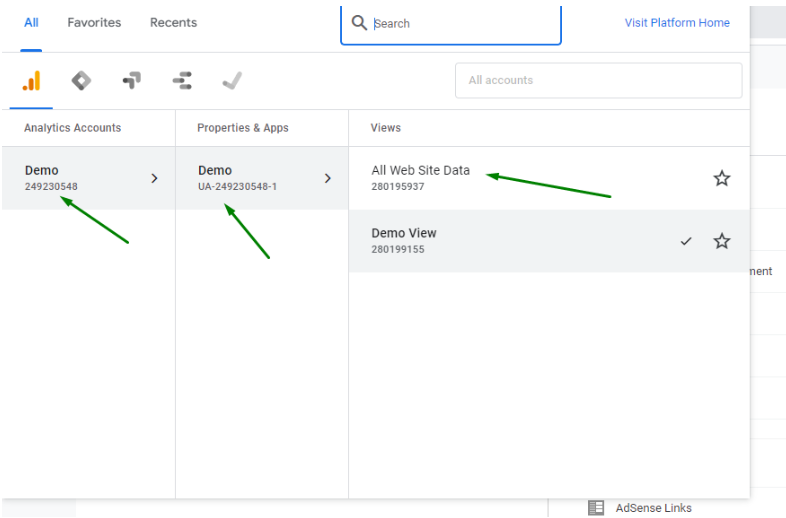
Task: Open AdSense Links in the background page
Action: point(653,508)
